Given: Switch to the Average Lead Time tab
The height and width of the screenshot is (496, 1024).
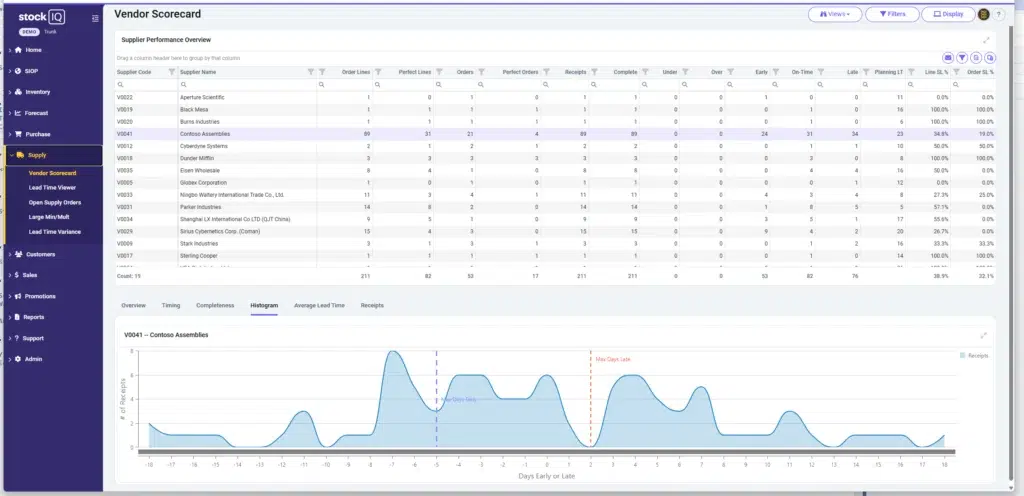Looking at the screenshot, I should (x=319, y=305).
